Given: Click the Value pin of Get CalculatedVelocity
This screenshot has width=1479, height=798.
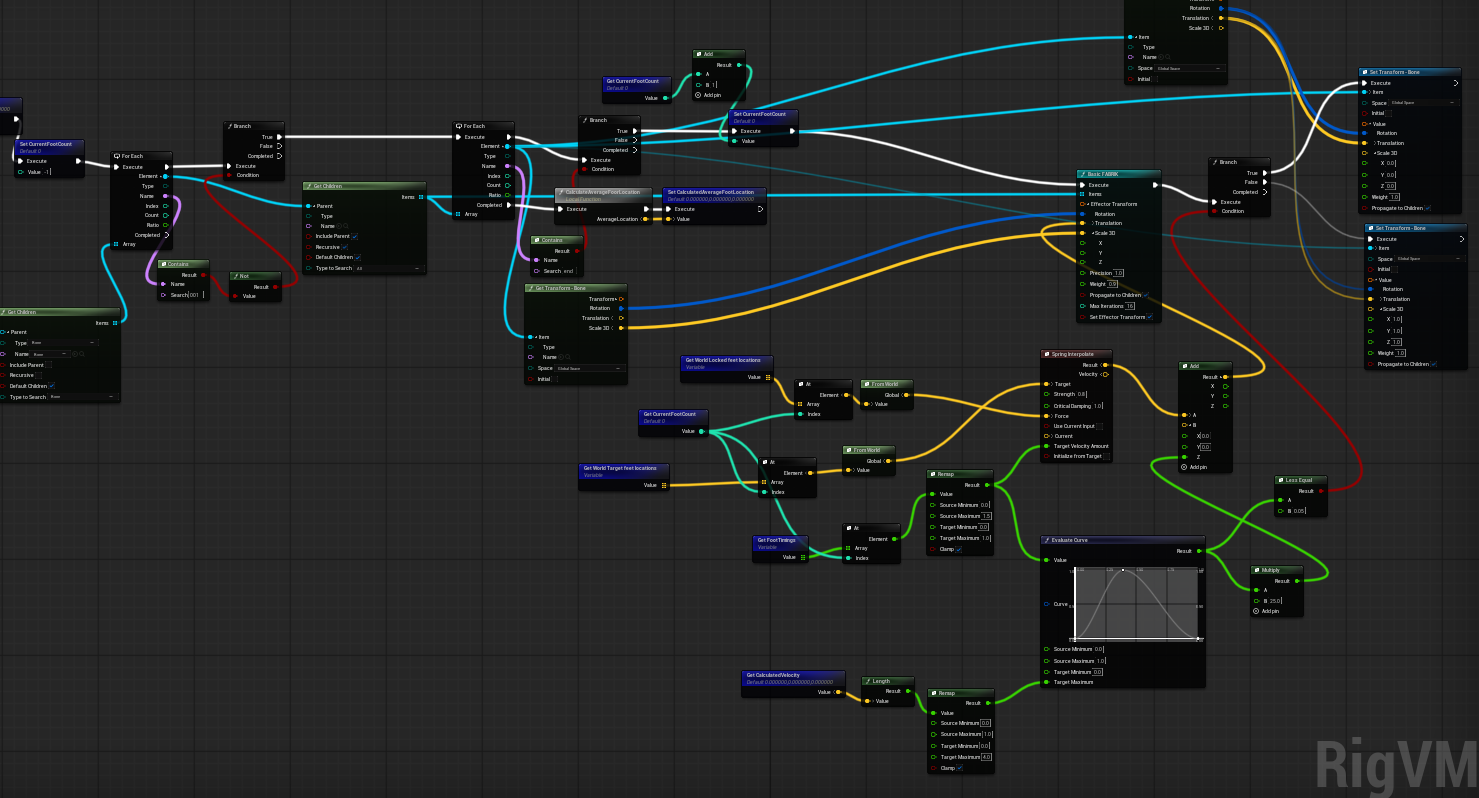Looking at the screenshot, I should pyautogui.click(x=837, y=692).
